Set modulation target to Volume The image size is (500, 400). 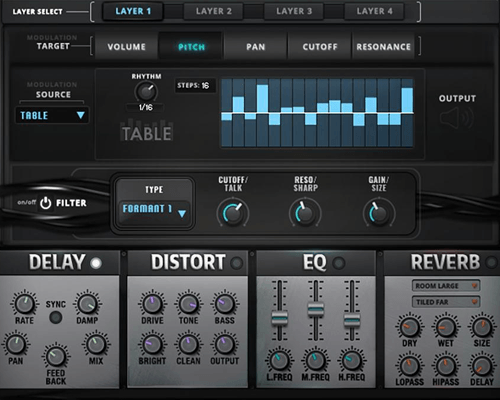126,47
